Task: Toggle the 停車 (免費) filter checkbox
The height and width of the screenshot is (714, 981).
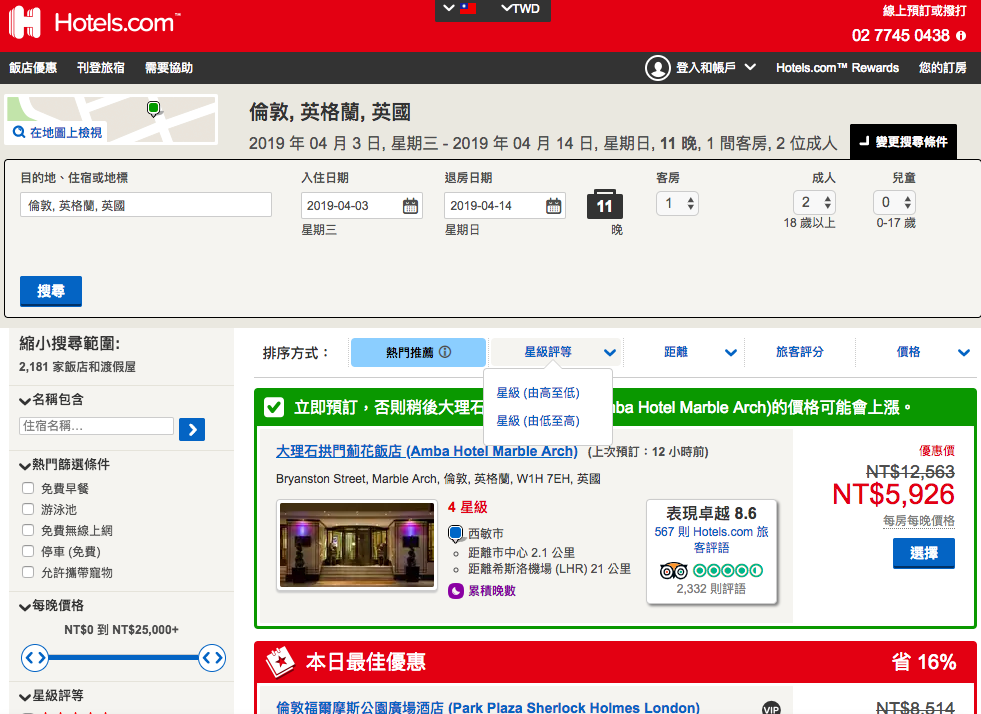Action: 28,551
